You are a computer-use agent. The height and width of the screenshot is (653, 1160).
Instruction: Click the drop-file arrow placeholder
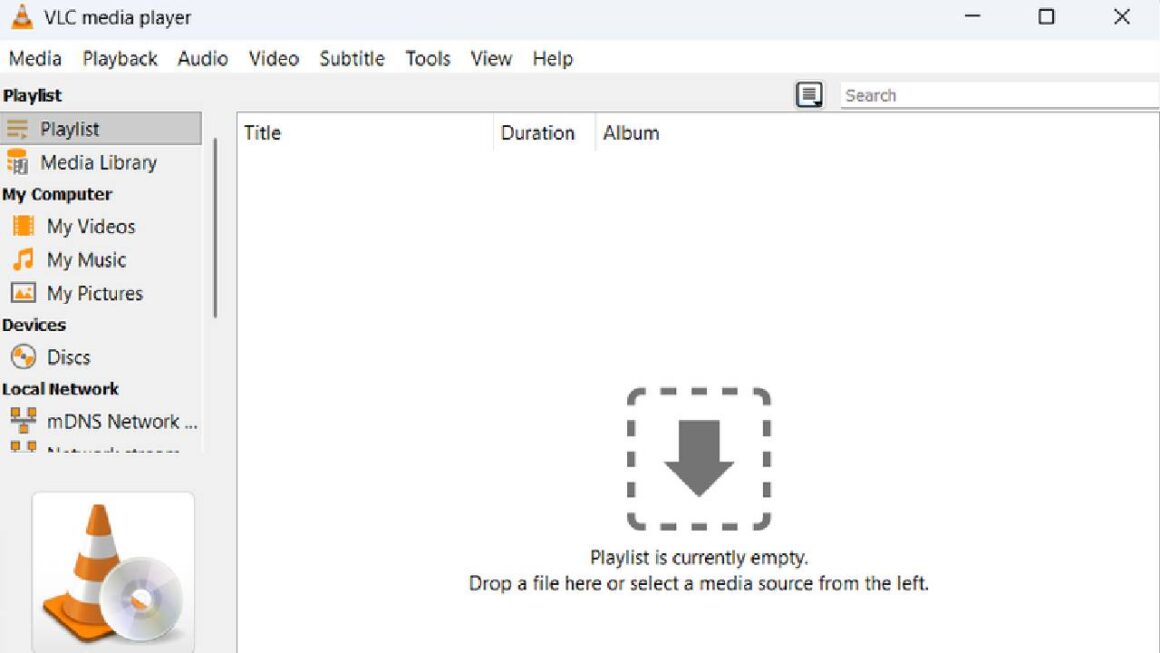click(699, 459)
